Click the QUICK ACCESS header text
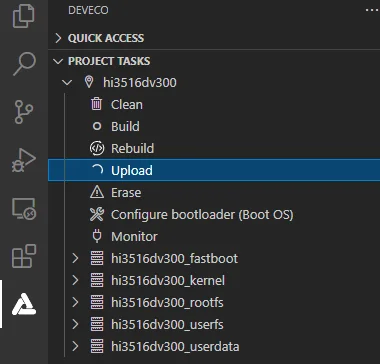380x364 pixels. click(x=106, y=38)
